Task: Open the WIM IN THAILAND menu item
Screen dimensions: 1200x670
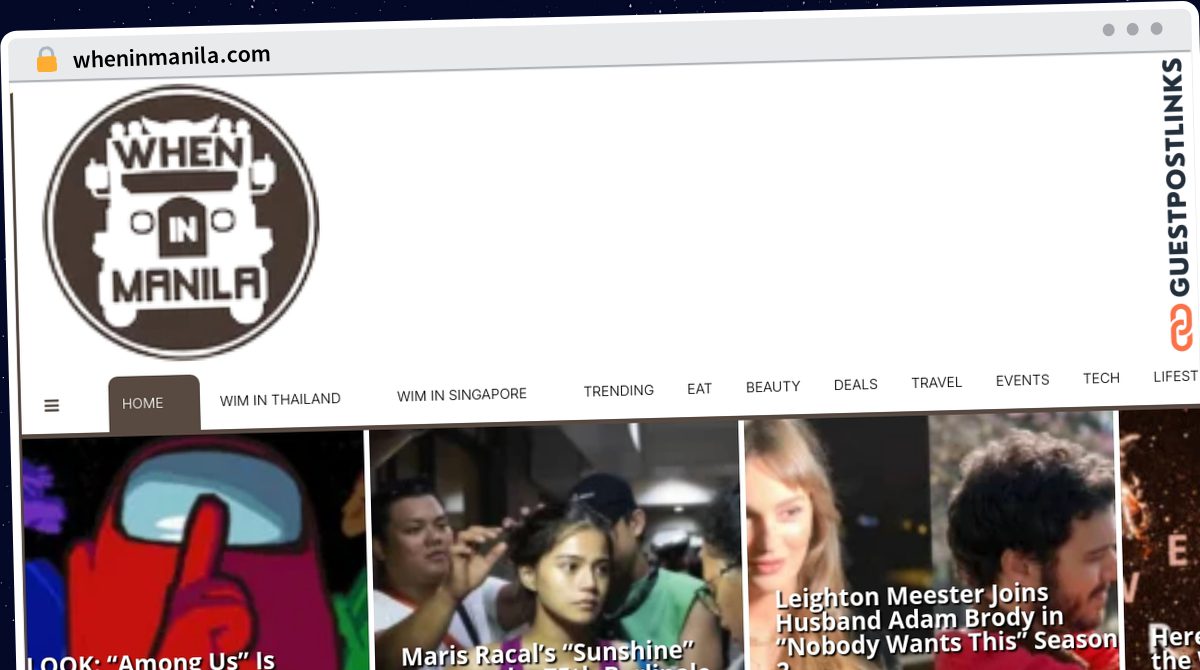Action: tap(280, 399)
